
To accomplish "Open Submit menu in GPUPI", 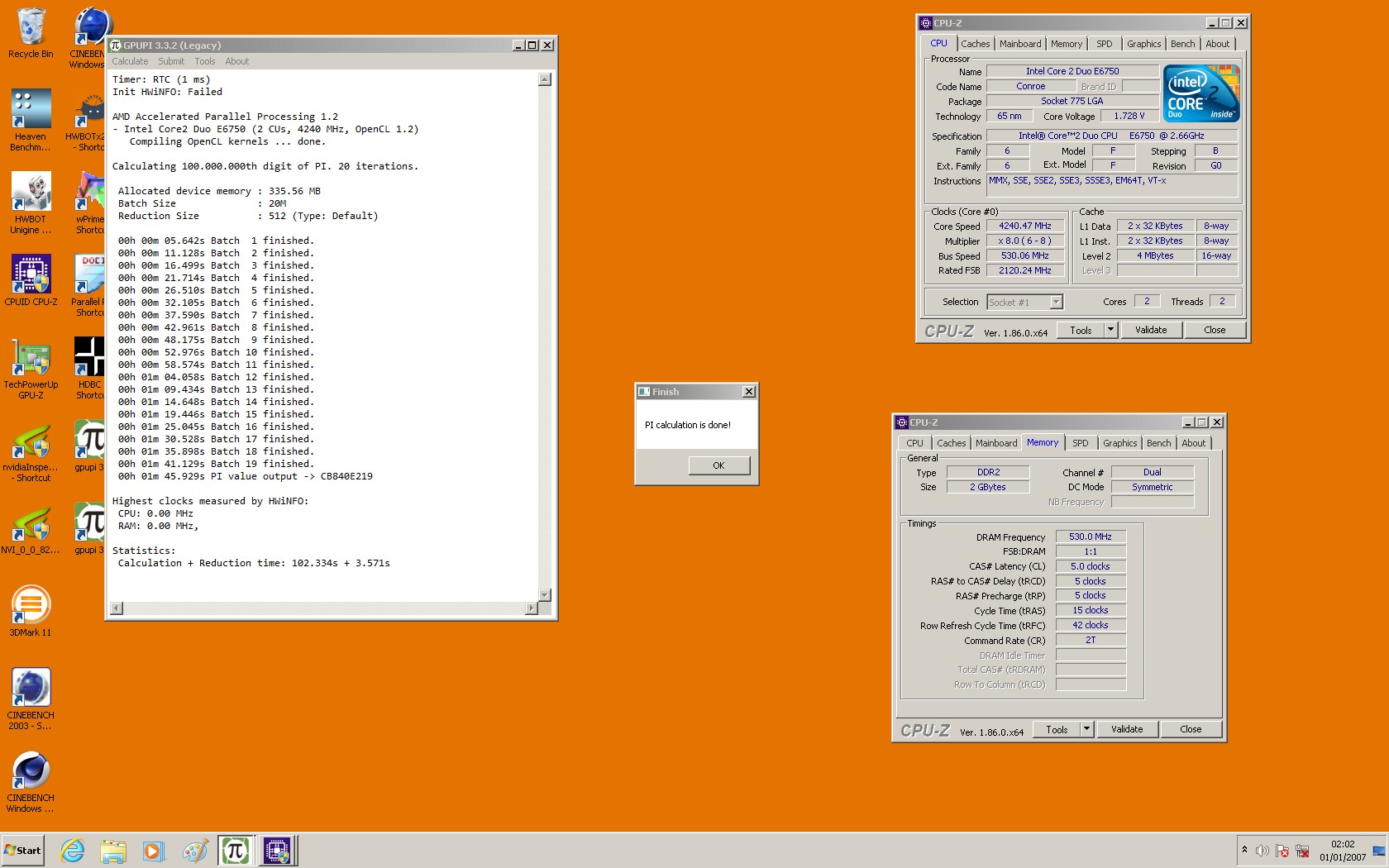I will point(171,61).
